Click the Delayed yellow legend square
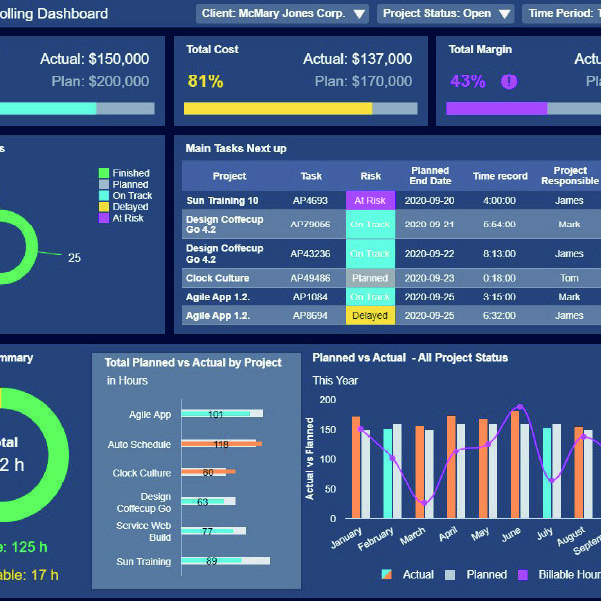 [103, 206]
